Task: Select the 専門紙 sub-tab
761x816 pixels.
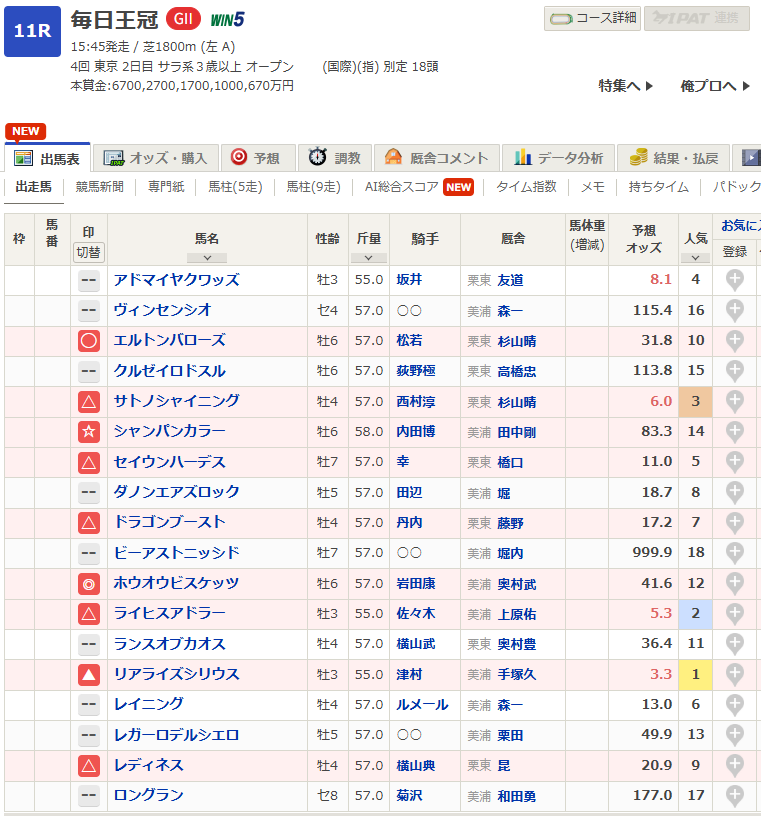Action: [166, 187]
